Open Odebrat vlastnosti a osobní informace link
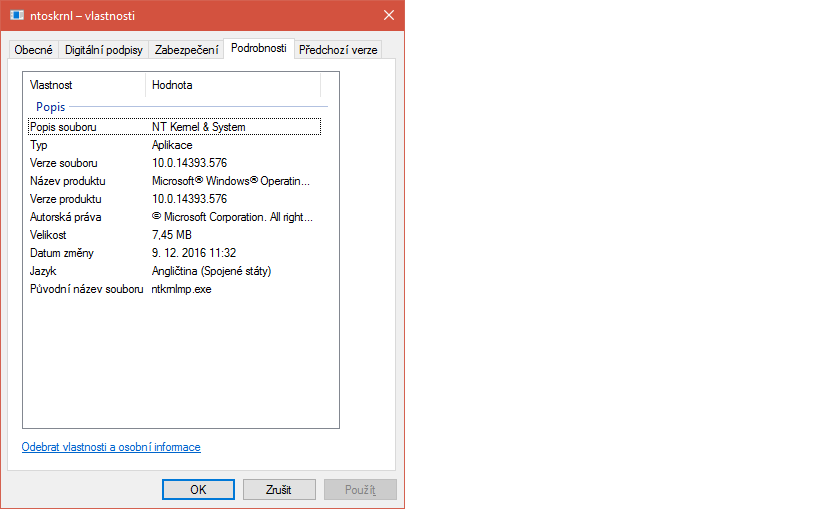 point(111,447)
